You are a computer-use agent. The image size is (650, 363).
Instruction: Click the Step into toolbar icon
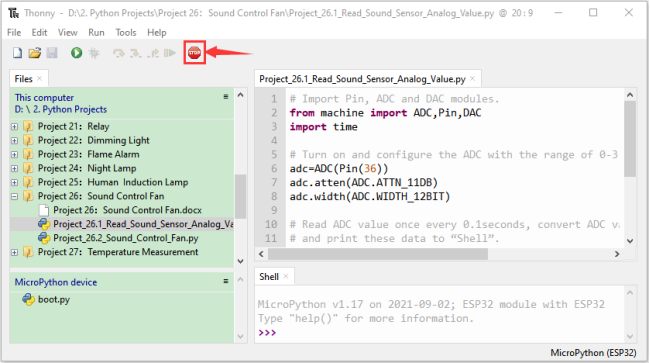point(136,53)
